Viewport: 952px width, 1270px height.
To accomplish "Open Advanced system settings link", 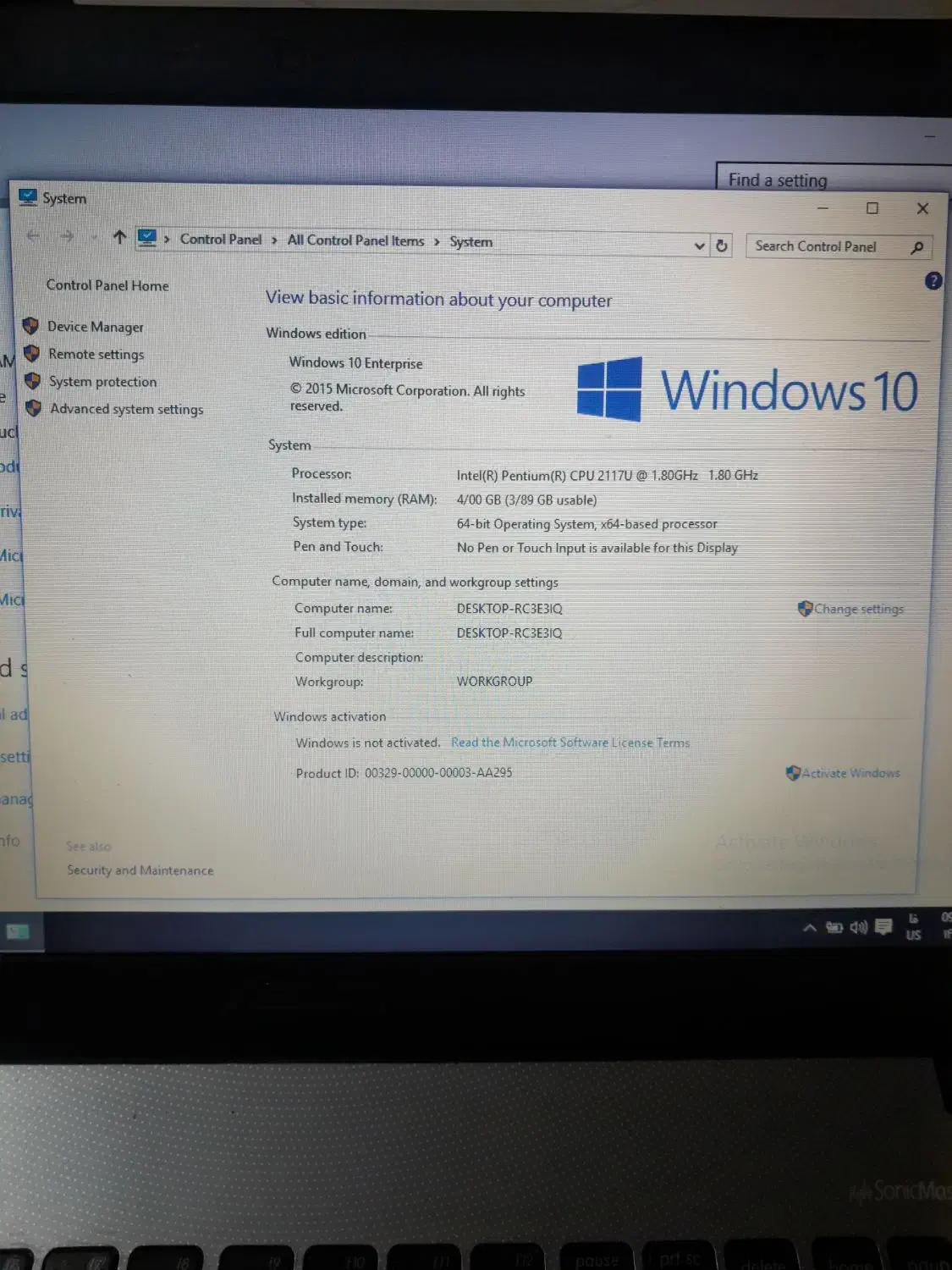I will coord(127,409).
